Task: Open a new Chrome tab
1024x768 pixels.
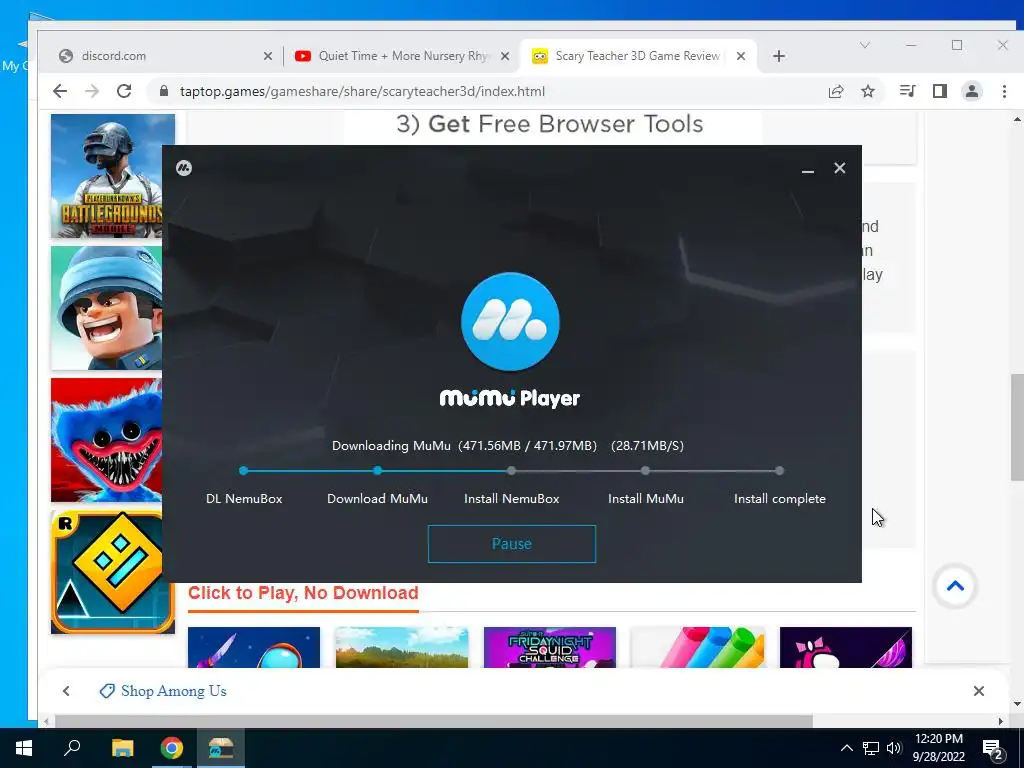Action: click(778, 56)
